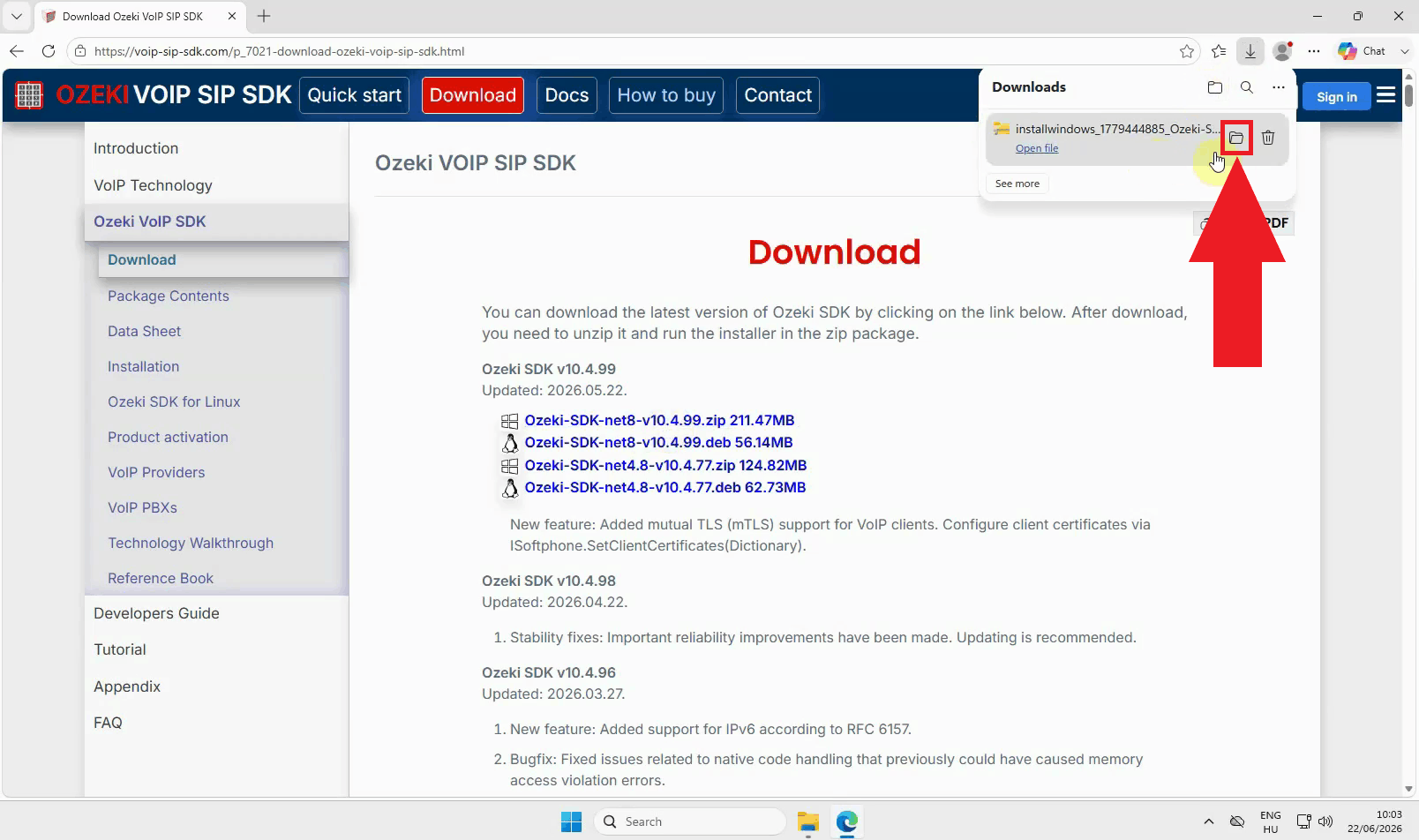Click the OZEKI VOIP SIP SDK title
The height and width of the screenshot is (840, 1419).
click(174, 95)
